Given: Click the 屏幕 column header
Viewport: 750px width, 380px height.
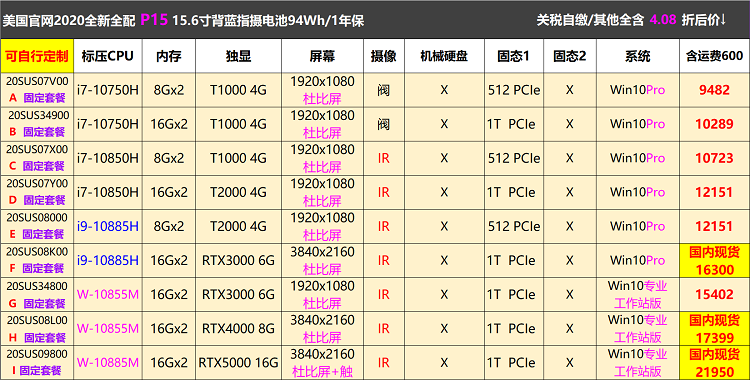Looking at the screenshot, I should coord(322,56).
